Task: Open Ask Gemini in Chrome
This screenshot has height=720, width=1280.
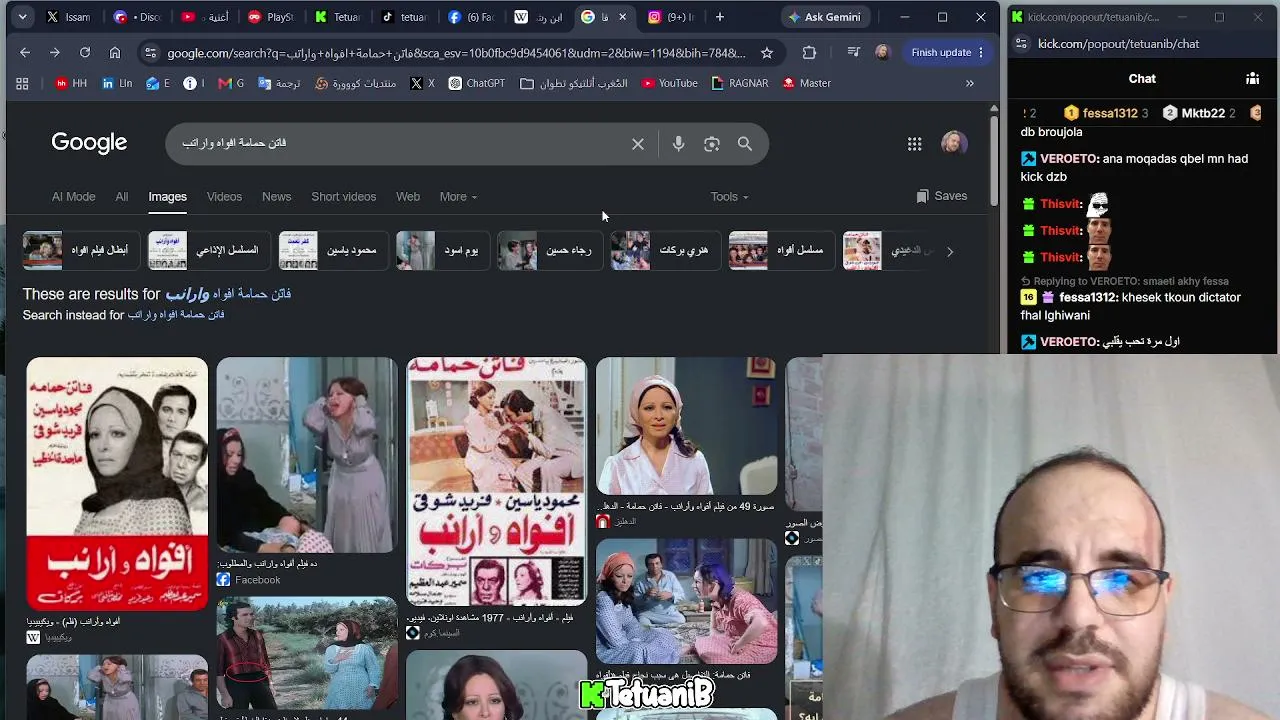Action: tap(824, 17)
